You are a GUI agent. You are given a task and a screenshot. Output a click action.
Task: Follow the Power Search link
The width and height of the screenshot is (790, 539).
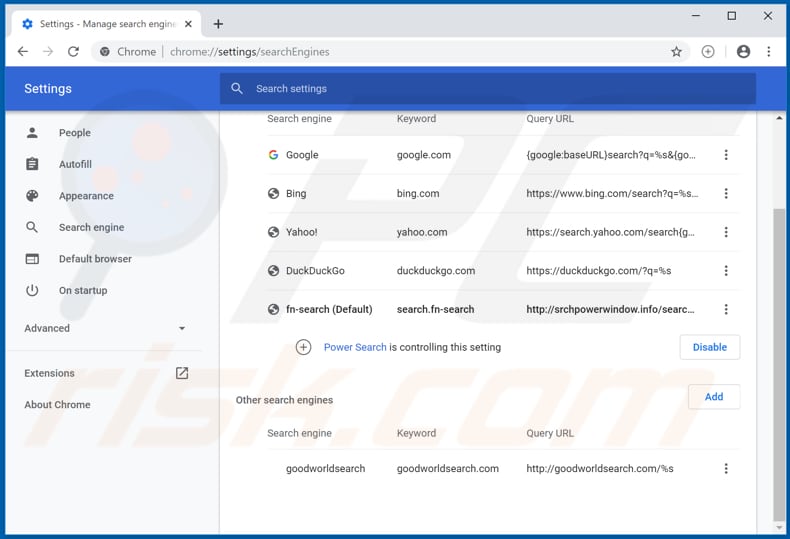355,347
